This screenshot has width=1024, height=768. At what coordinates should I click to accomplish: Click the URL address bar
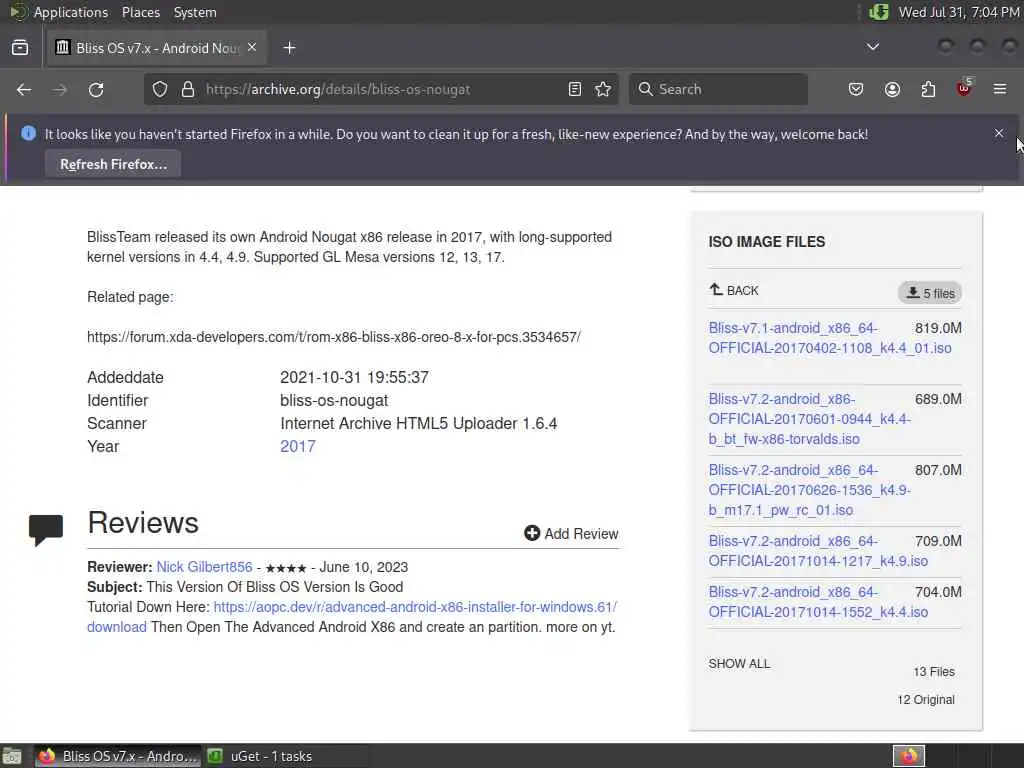[x=379, y=89]
